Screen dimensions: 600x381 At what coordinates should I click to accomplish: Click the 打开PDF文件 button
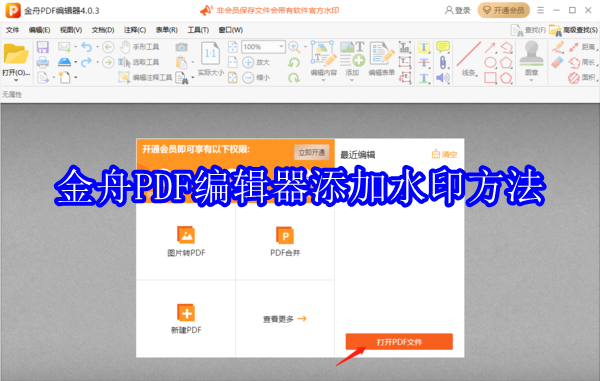tap(399, 342)
